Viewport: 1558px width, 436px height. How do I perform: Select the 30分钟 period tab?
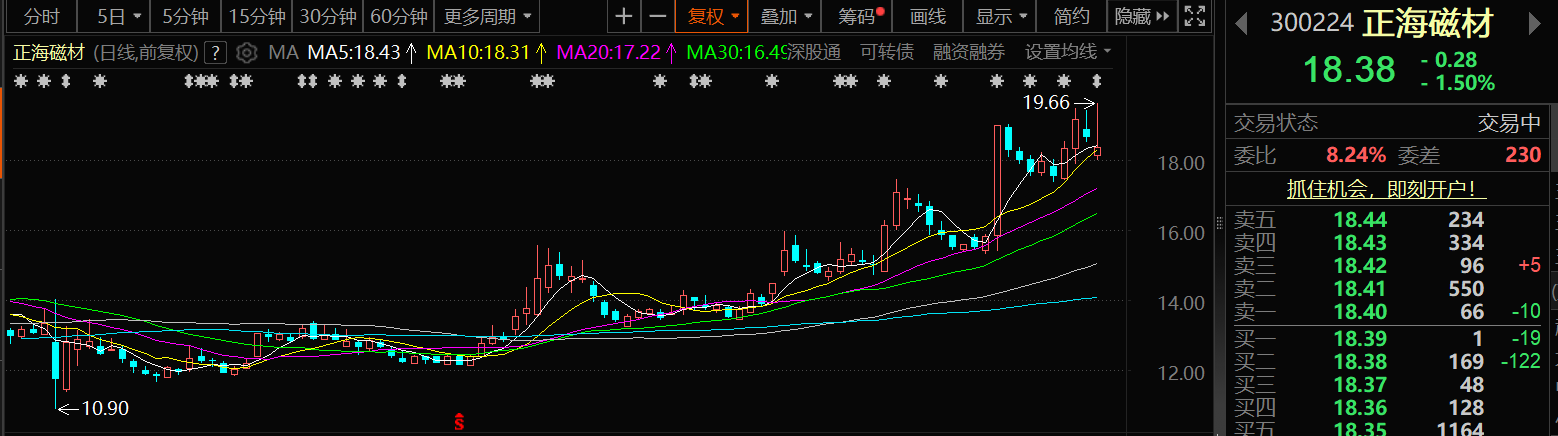(328, 16)
